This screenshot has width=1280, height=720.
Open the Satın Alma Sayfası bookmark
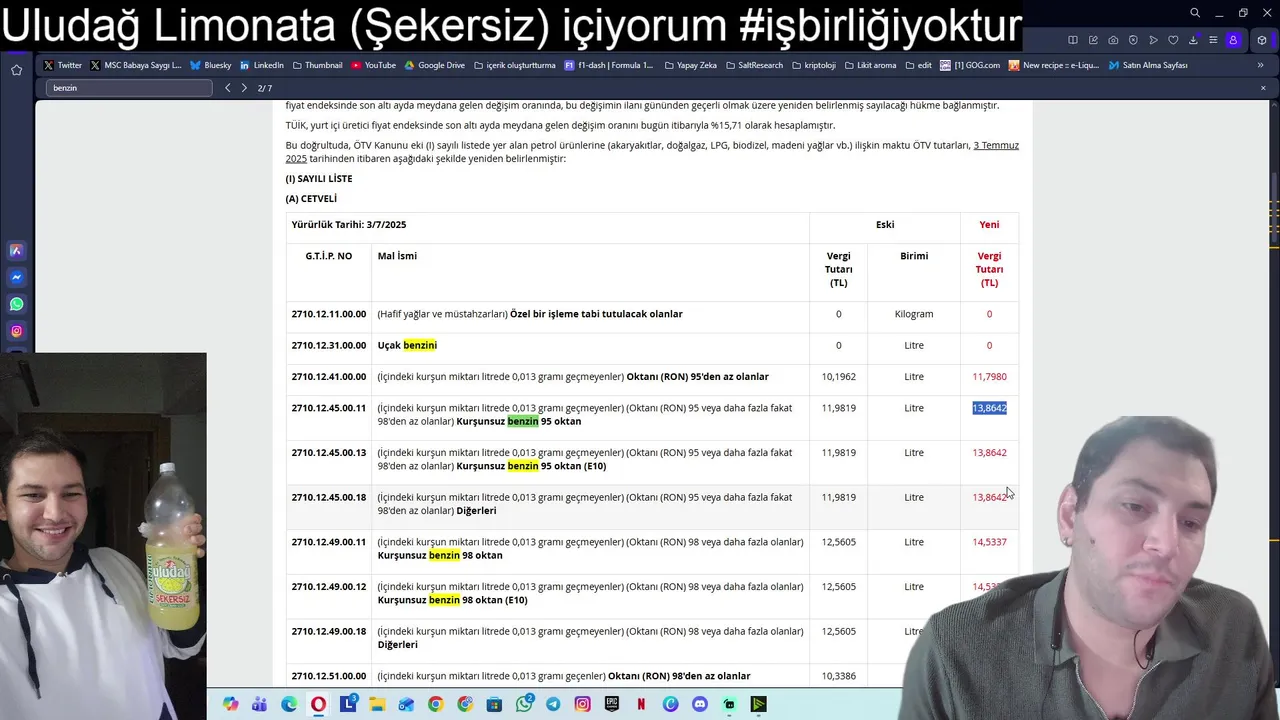(x=1148, y=65)
